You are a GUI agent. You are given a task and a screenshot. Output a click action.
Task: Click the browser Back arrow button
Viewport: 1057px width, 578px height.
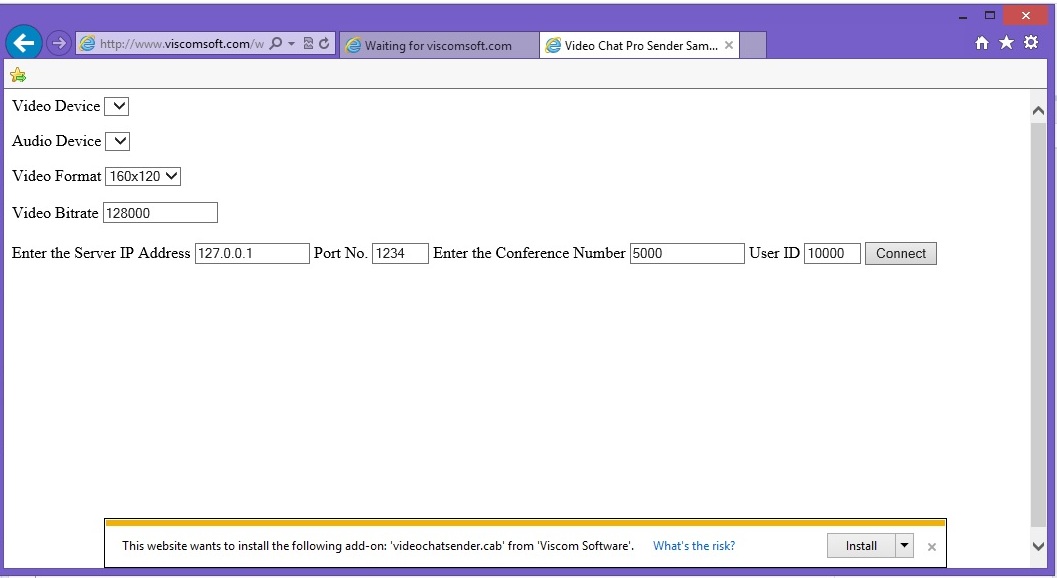[x=24, y=43]
